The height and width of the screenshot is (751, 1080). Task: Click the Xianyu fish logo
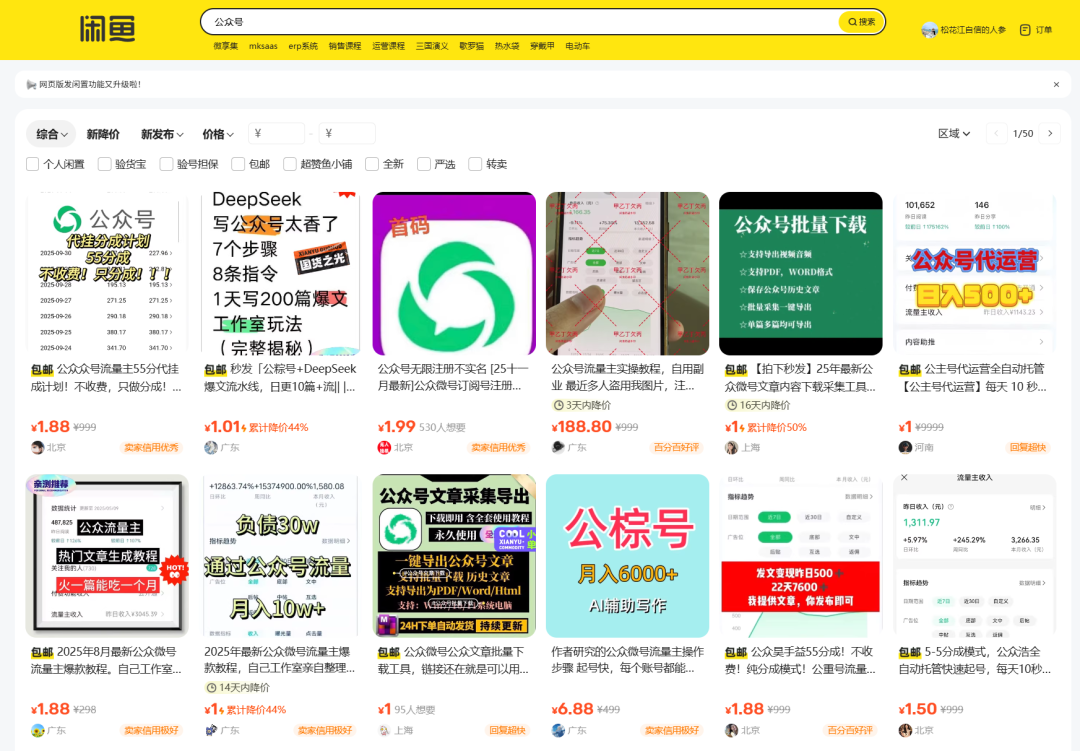pos(109,29)
